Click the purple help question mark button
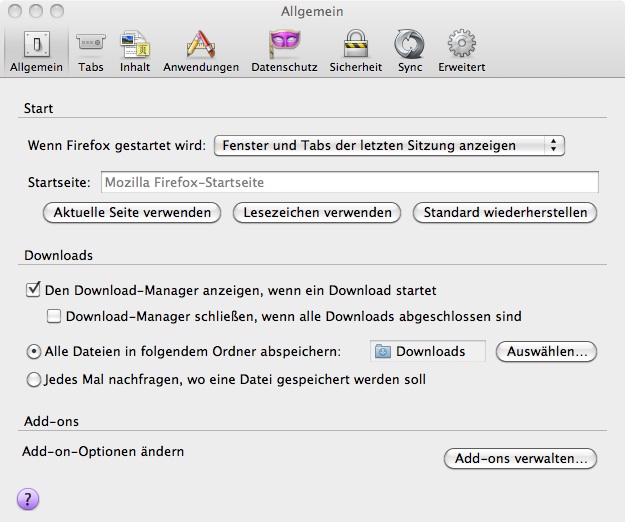 28,499
